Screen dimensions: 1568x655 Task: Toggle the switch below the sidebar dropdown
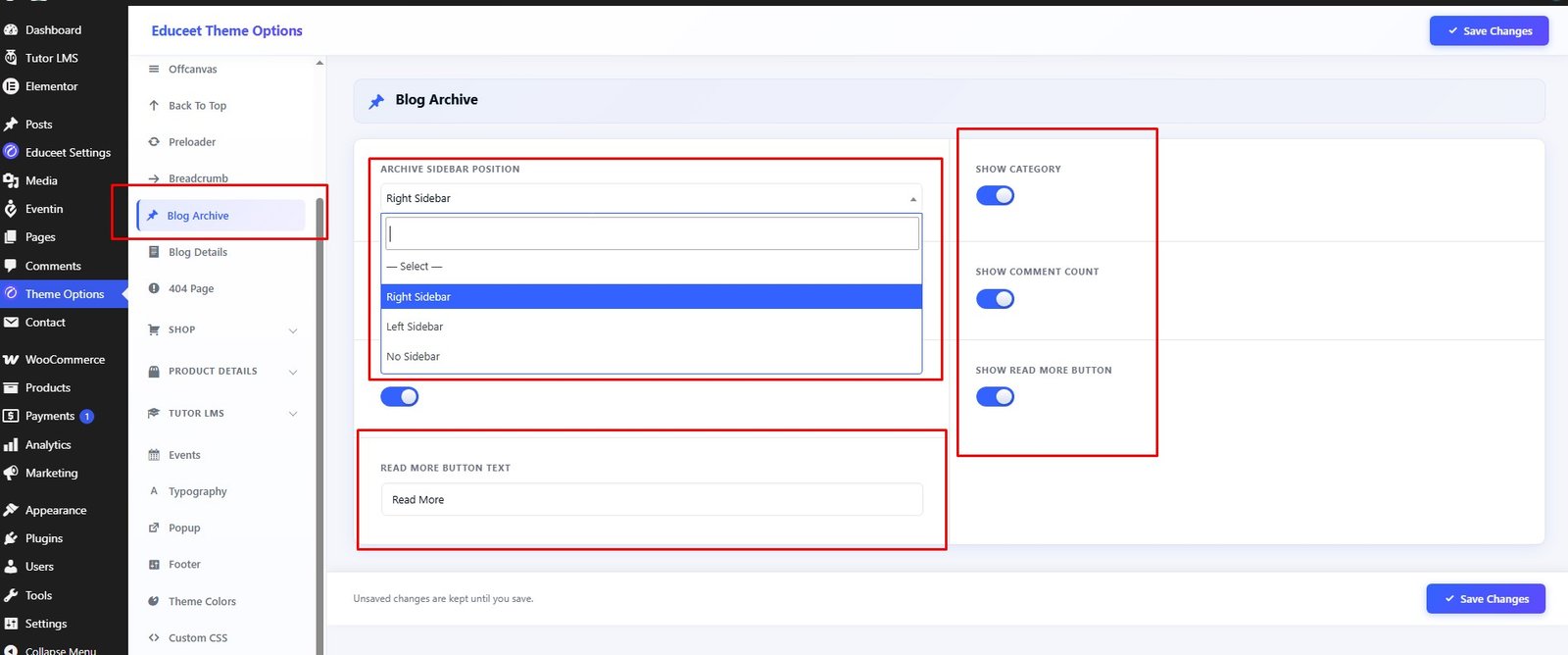(x=399, y=397)
